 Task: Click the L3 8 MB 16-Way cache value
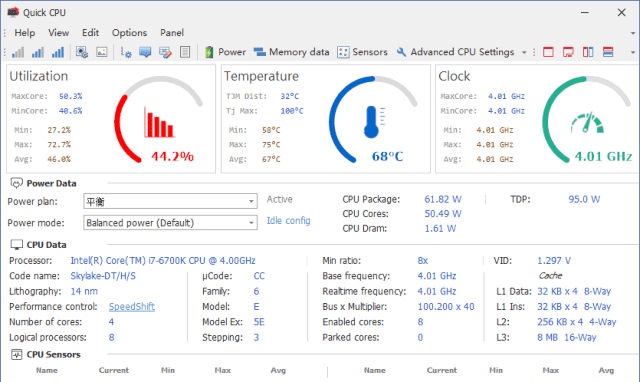567,338
